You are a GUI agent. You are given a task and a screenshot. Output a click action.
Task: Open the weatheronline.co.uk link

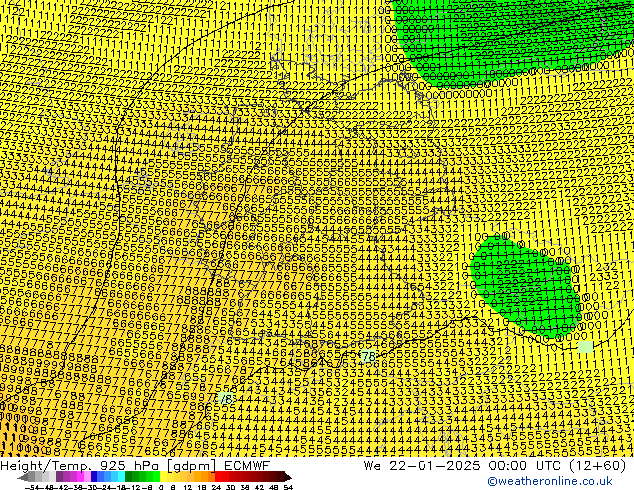[550, 481]
